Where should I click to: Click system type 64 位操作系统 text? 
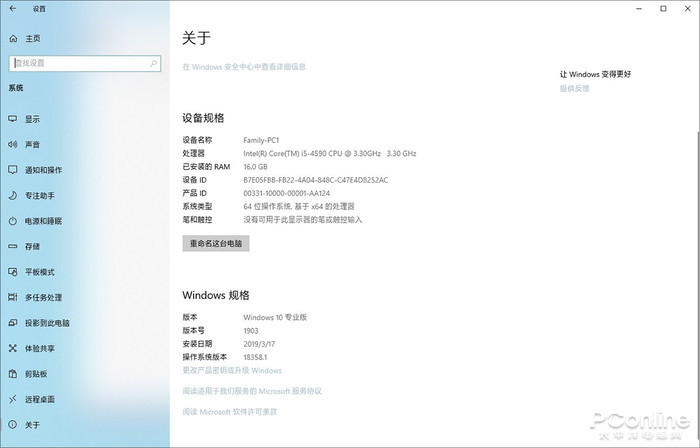point(299,207)
